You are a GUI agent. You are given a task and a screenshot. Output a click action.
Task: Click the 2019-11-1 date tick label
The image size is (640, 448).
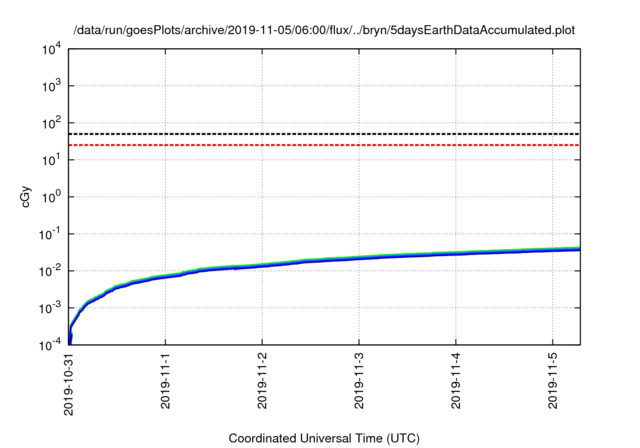(x=165, y=380)
